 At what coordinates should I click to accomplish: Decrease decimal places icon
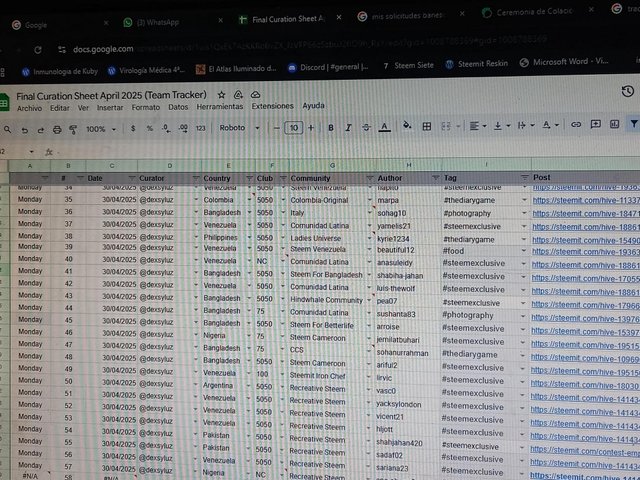tap(166, 128)
